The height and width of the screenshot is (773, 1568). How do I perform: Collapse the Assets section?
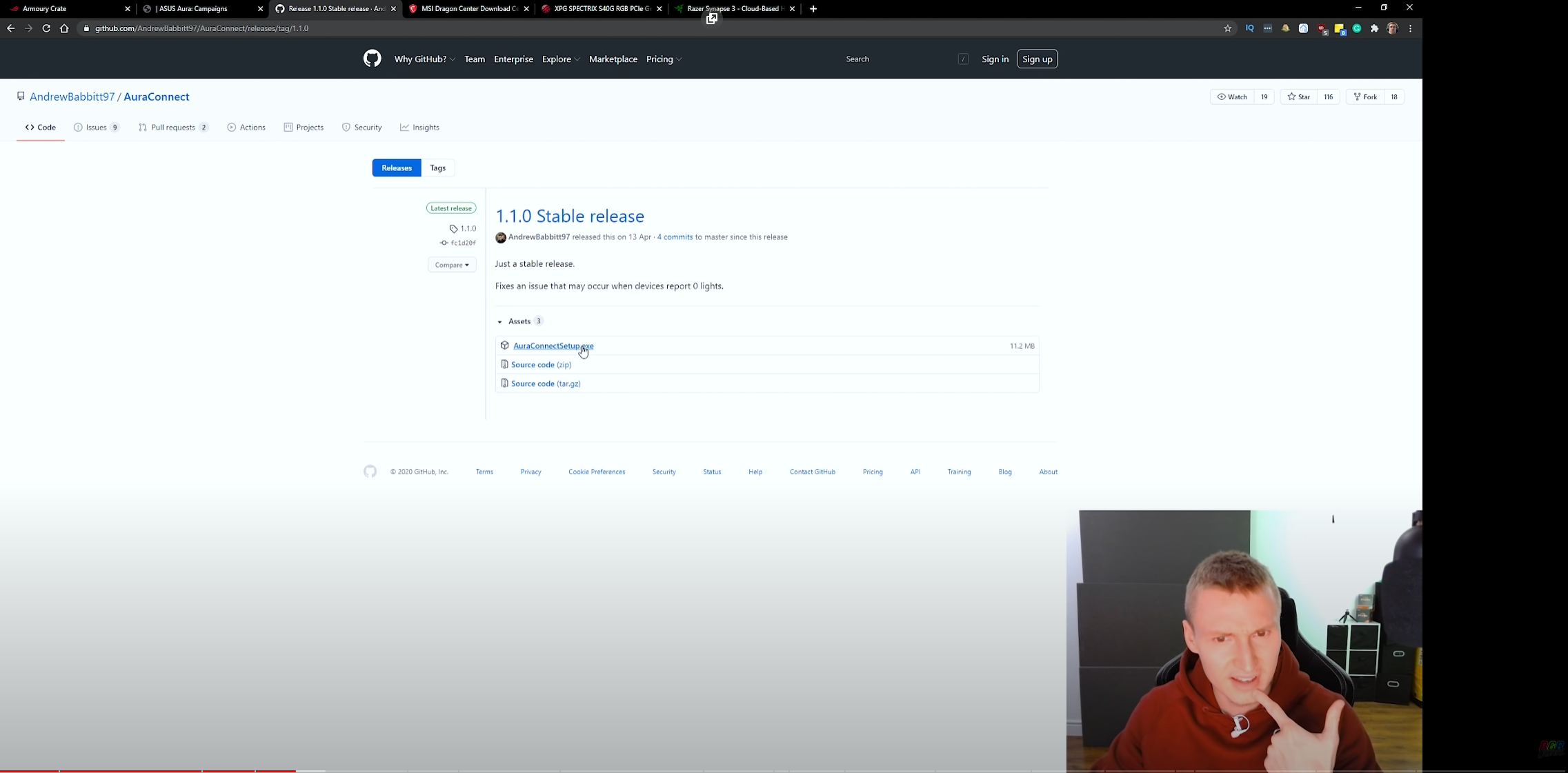click(519, 321)
